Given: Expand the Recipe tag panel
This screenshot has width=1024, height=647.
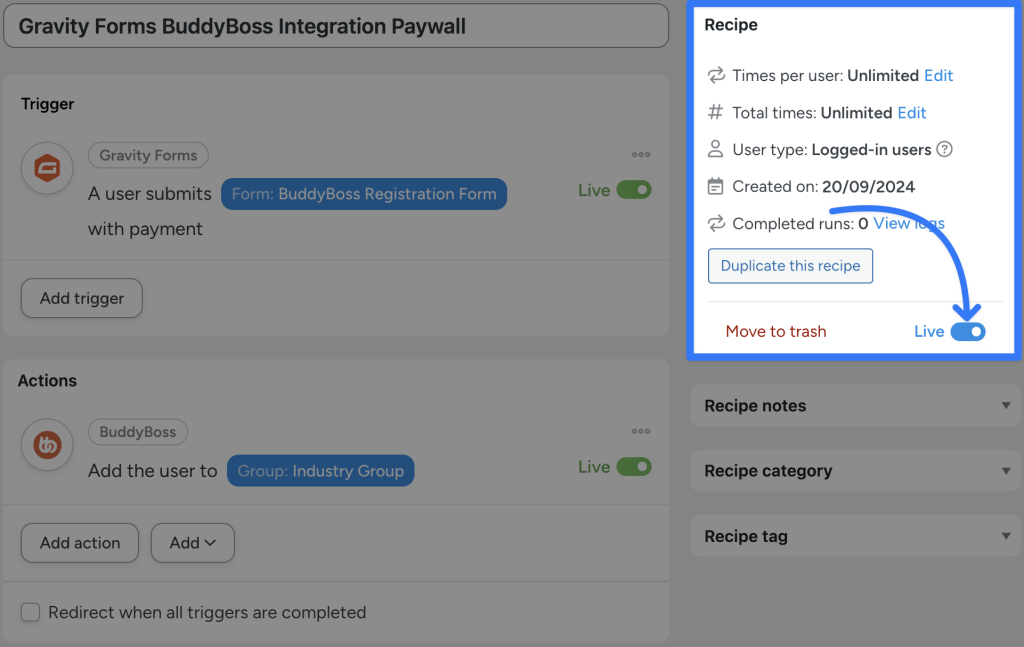Looking at the screenshot, I should 855,536.
